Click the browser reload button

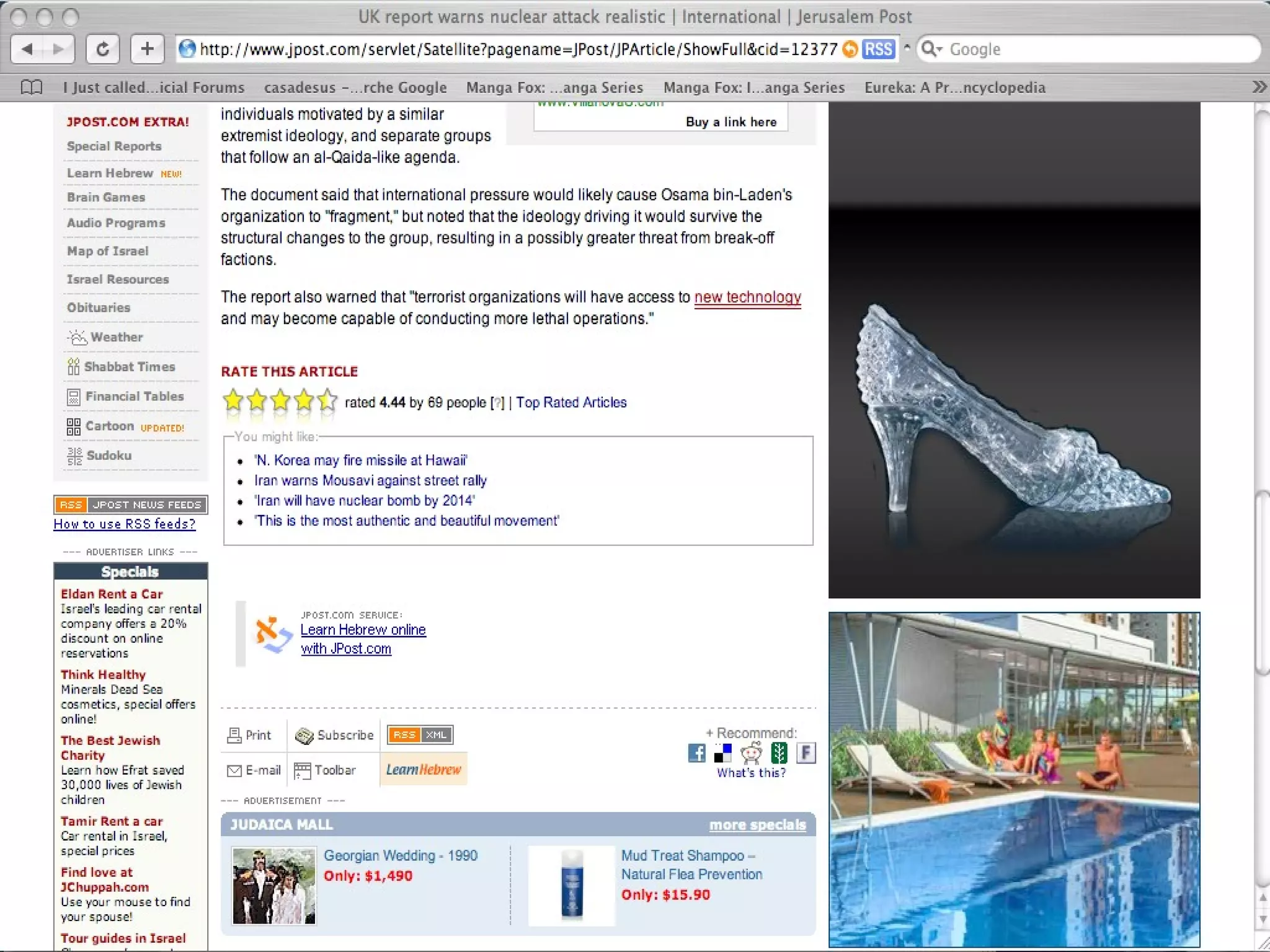(102, 49)
